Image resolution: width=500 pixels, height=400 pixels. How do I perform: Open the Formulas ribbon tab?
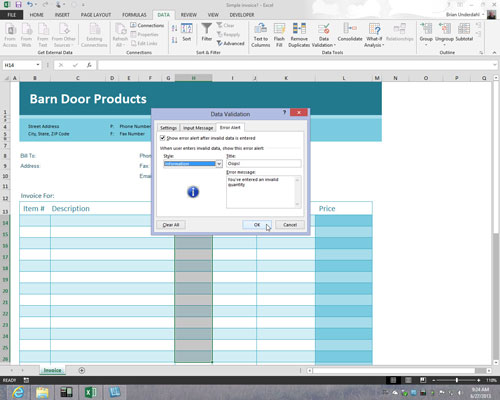134,15
